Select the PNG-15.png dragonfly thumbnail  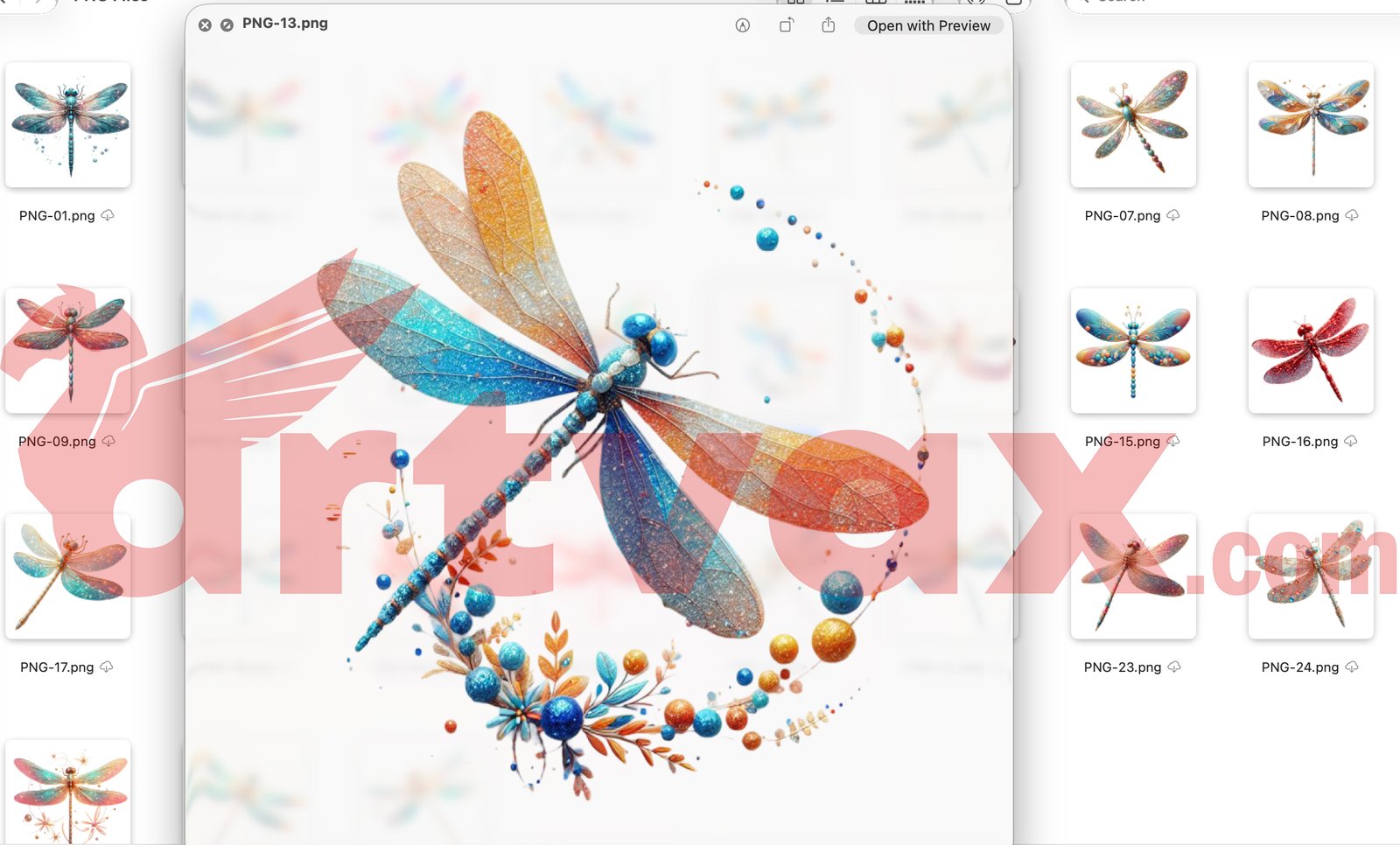pyautogui.click(x=1133, y=350)
